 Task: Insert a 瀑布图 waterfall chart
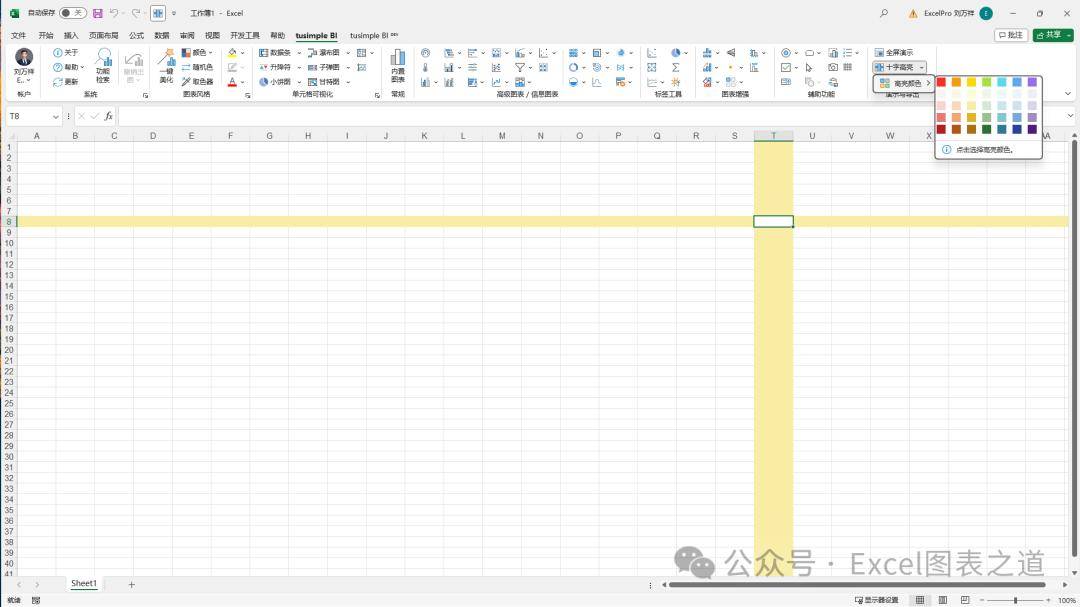(x=323, y=53)
